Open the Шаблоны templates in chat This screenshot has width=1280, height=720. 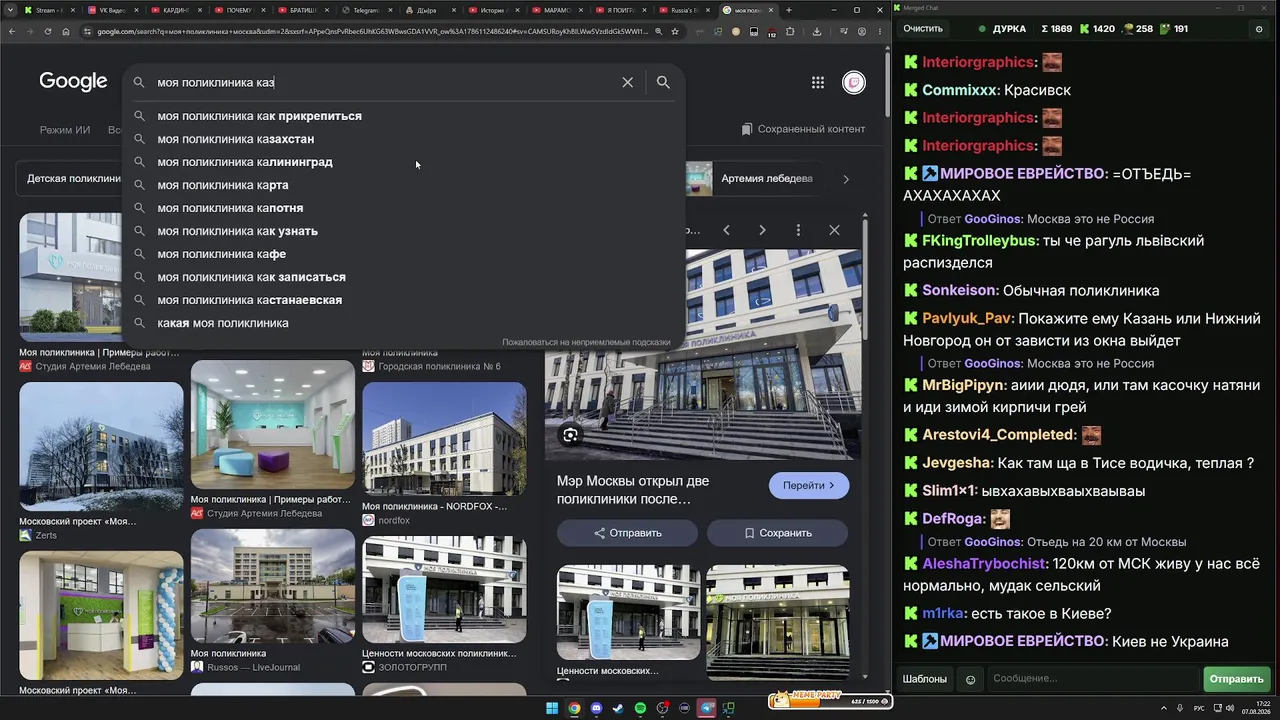tap(925, 679)
